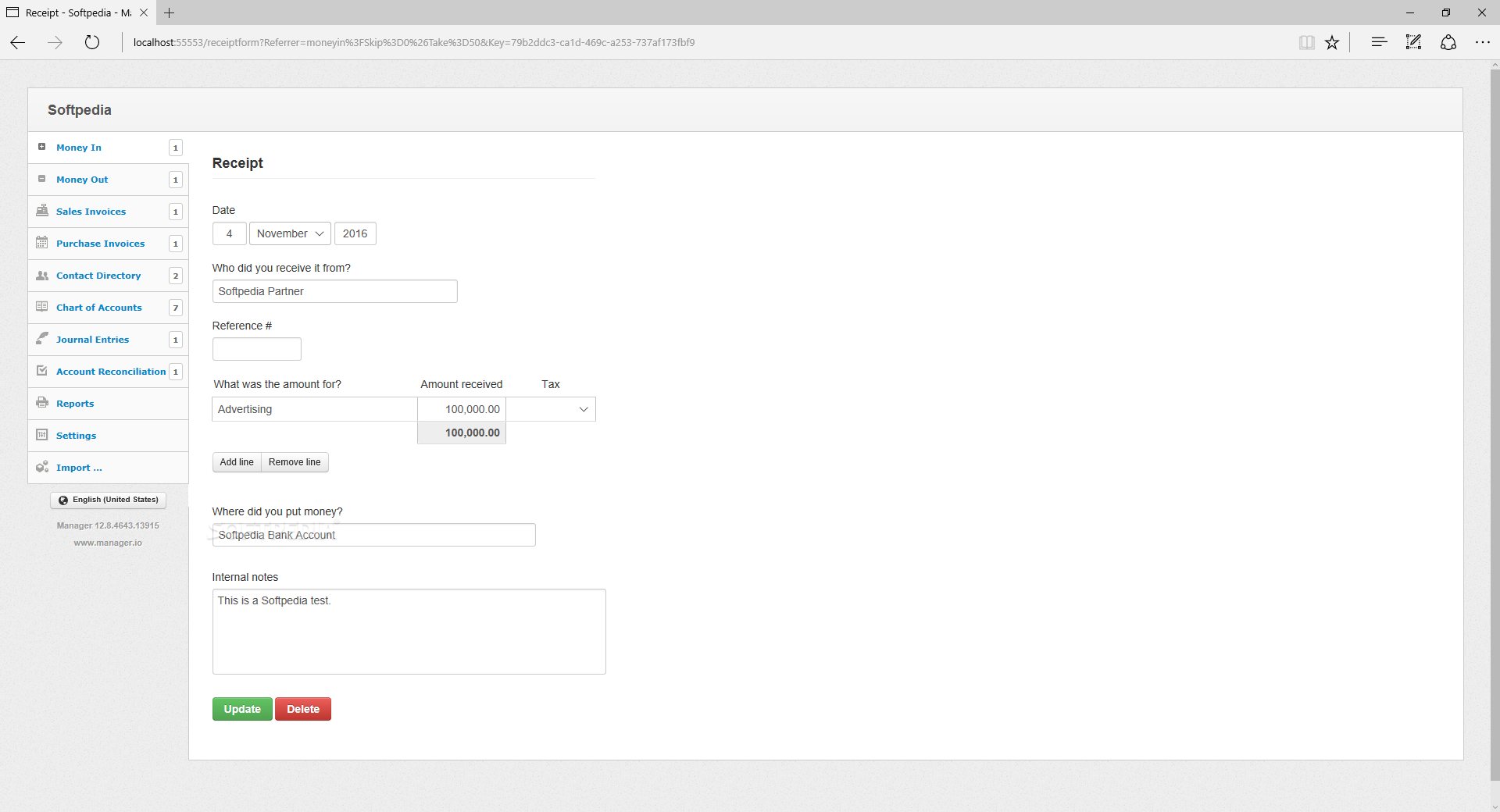1500x812 pixels.
Task: Click the Chart of Accounts count badge 7
Action: pyautogui.click(x=176, y=308)
